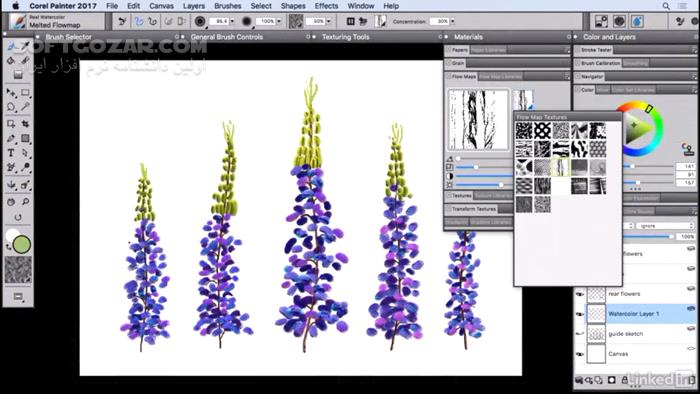Screen dimensions: 700x394
Task: Open the Canvas menu
Action: point(161,6)
